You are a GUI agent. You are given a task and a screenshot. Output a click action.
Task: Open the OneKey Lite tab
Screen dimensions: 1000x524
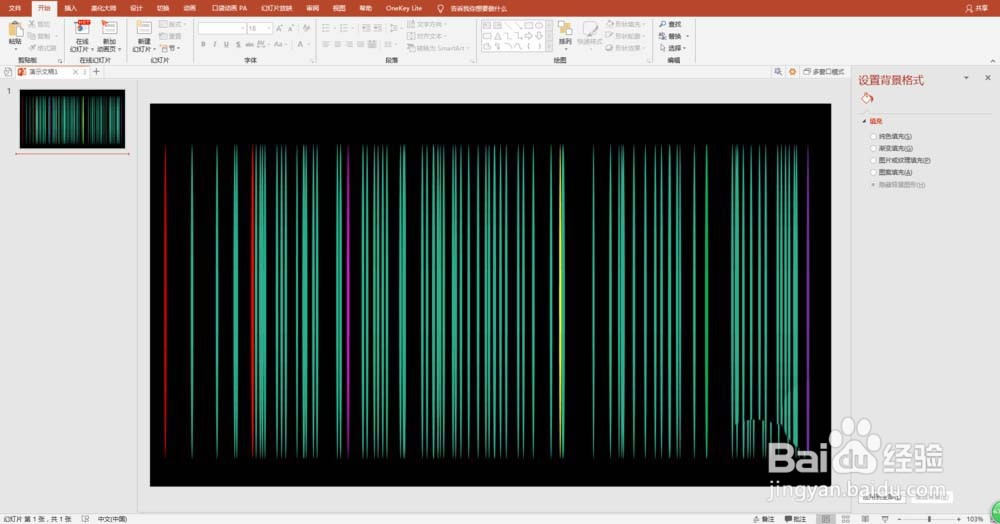tap(404, 8)
